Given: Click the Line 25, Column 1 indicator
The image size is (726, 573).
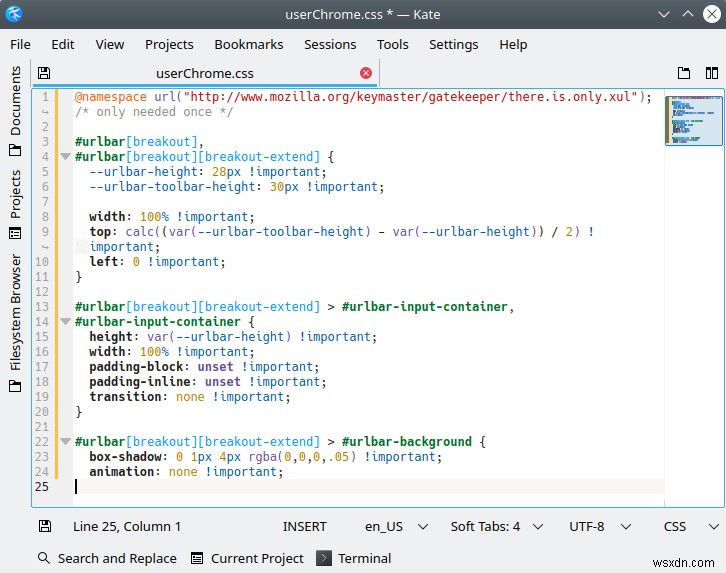Looking at the screenshot, I should pyautogui.click(x=127, y=526).
